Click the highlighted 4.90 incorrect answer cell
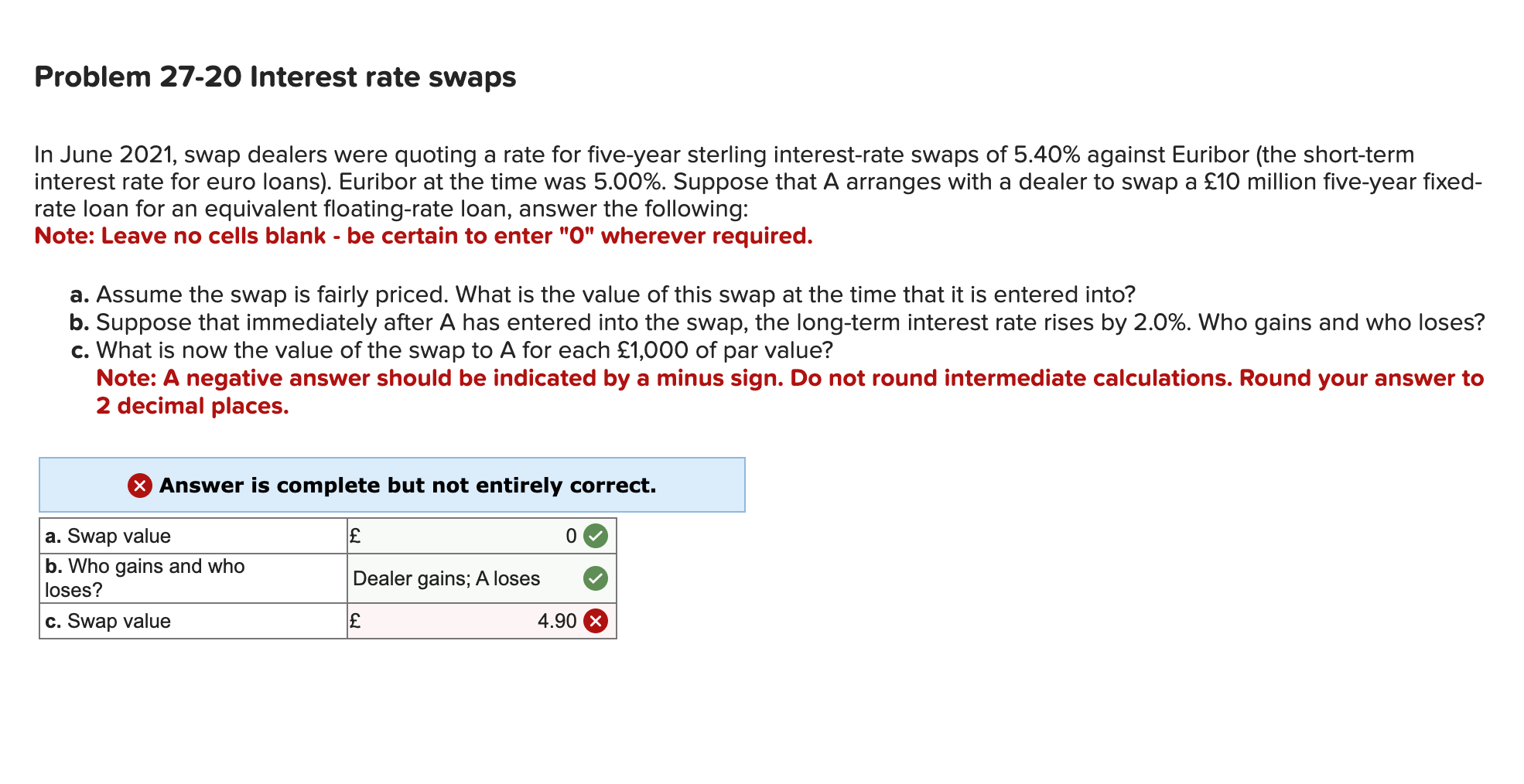The height and width of the screenshot is (784, 1524). pyautogui.click(x=555, y=620)
